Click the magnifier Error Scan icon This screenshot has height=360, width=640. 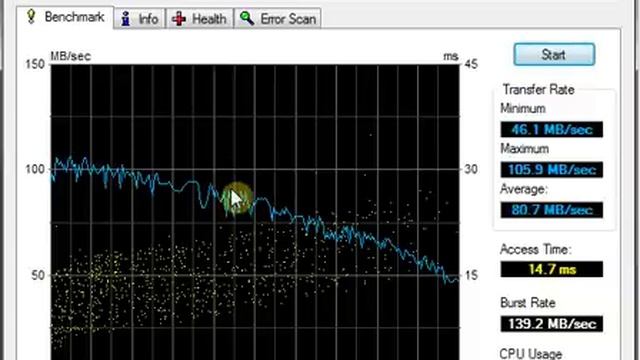pos(247,18)
